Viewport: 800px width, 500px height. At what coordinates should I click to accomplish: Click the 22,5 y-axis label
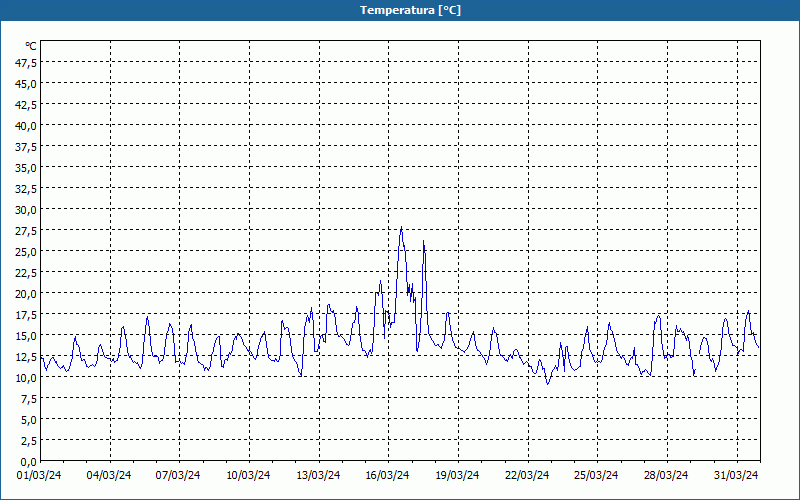27,273
